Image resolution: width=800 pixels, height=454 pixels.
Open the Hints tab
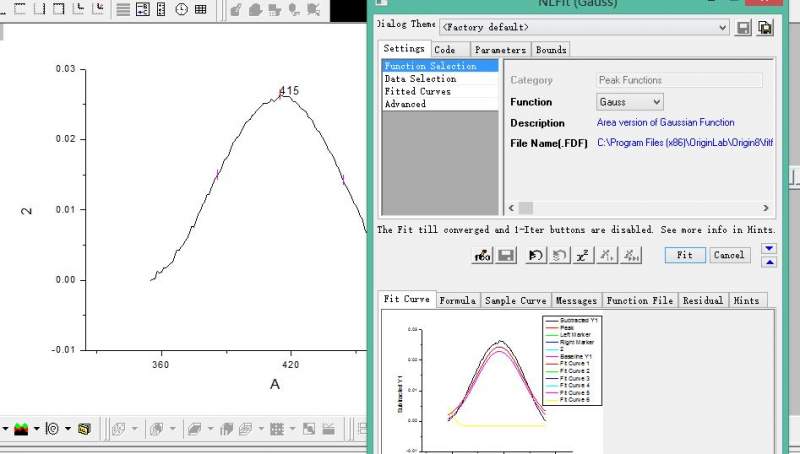(x=746, y=300)
